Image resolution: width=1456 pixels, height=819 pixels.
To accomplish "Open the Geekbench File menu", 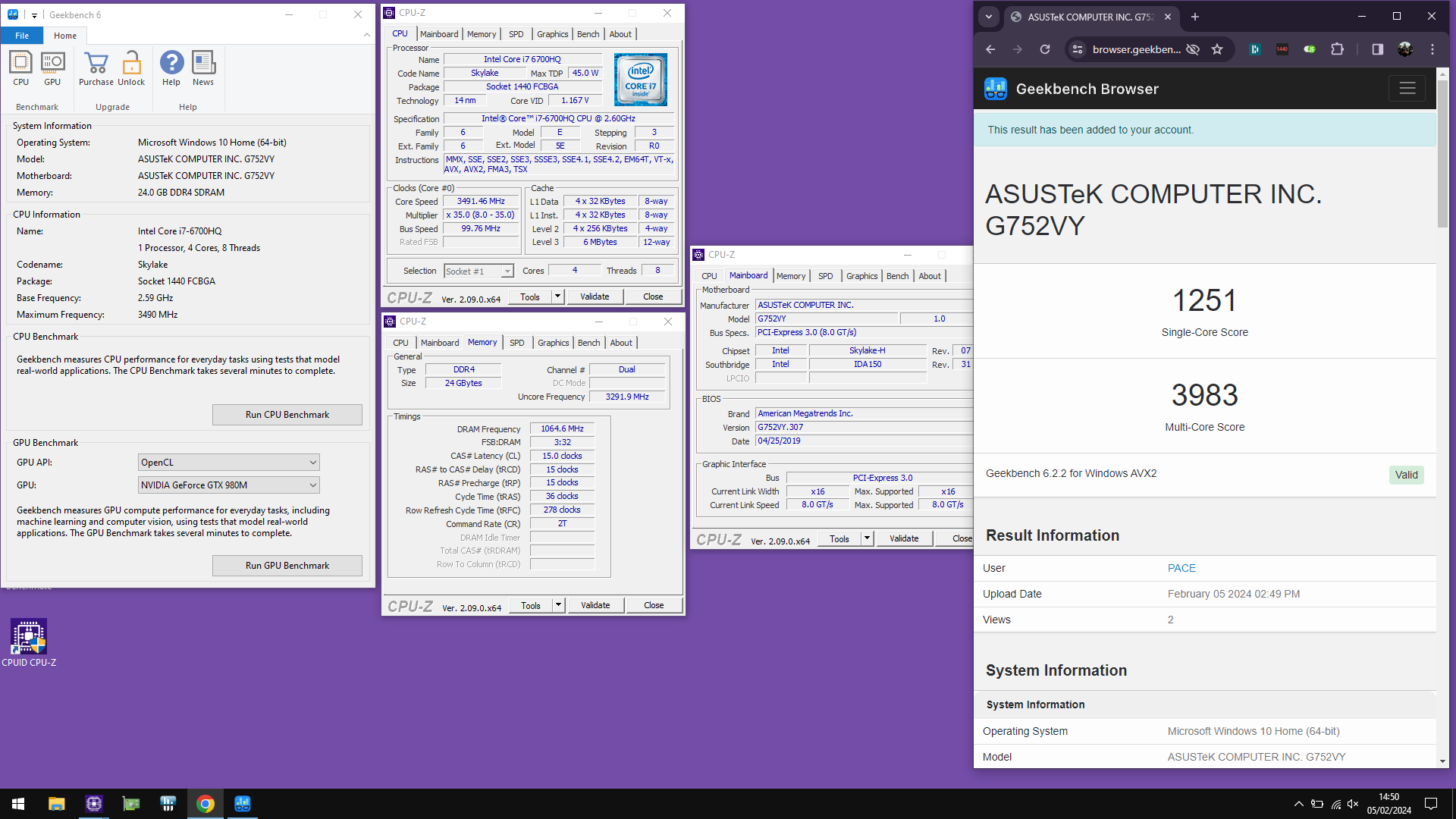I will 22,36.
